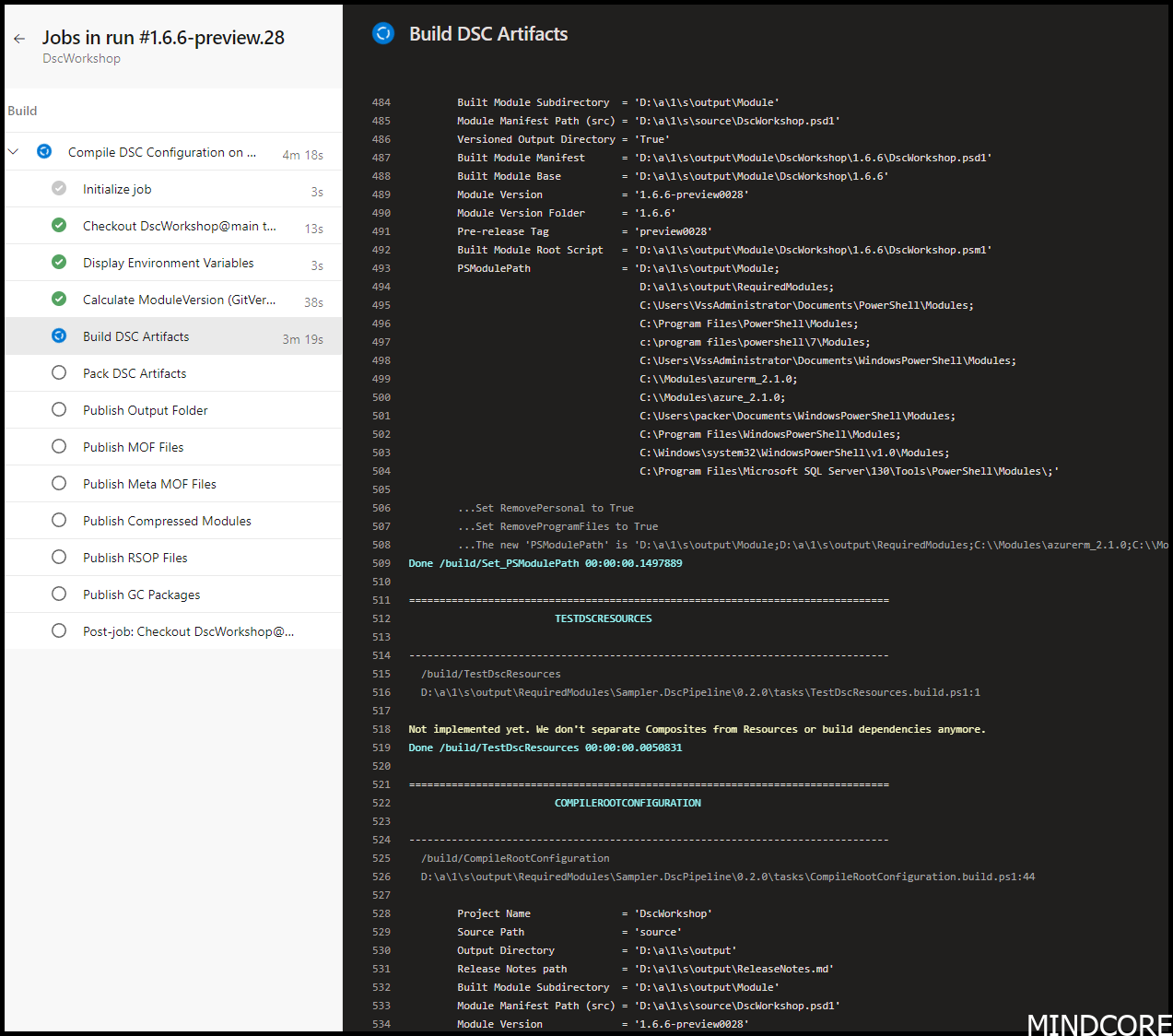The image size is (1173, 1036).
Task: Select the Publish Compressed Modules step
Action: pos(167,520)
